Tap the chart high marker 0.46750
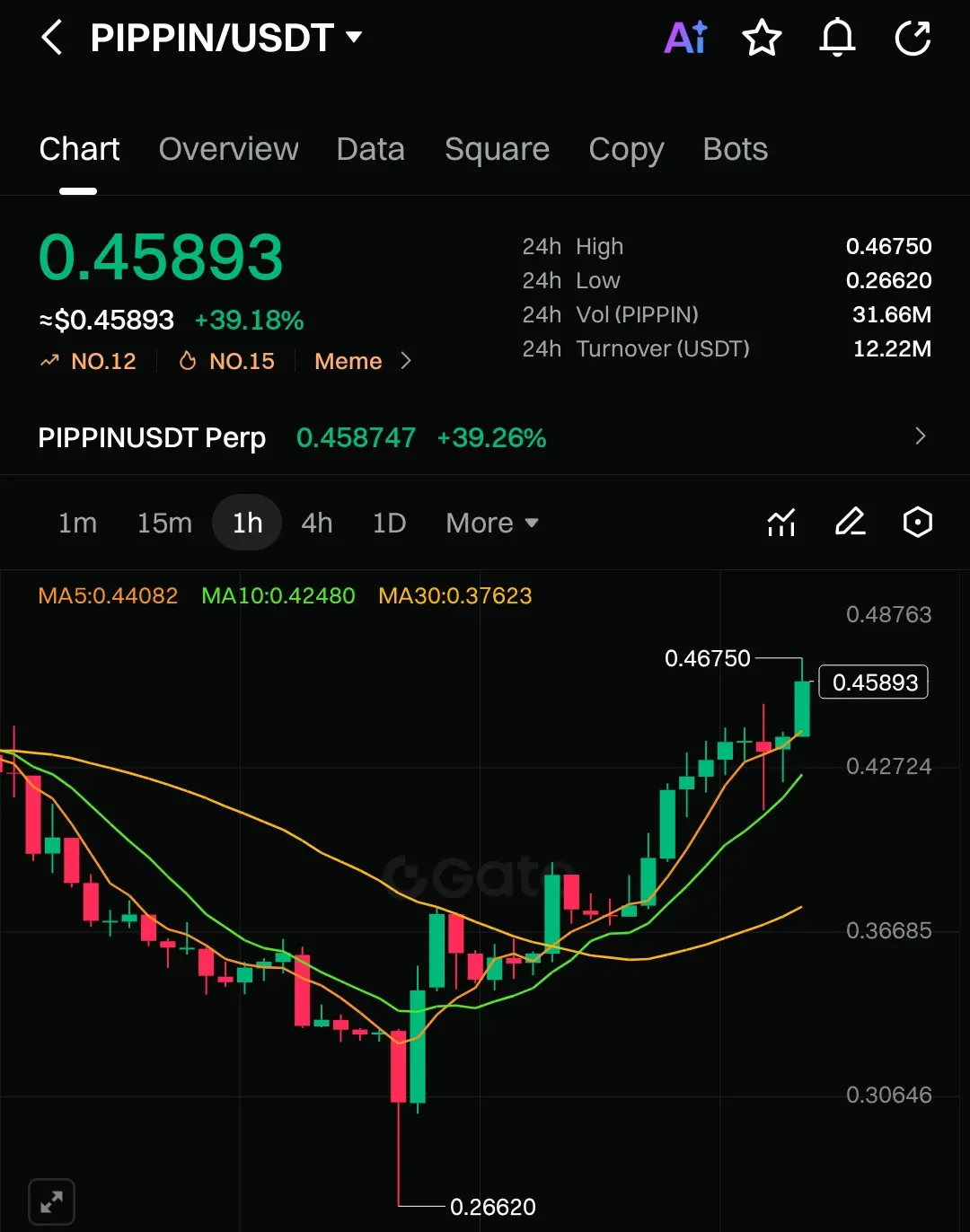Viewport: 970px width, 1232px height. pos(707,658)
